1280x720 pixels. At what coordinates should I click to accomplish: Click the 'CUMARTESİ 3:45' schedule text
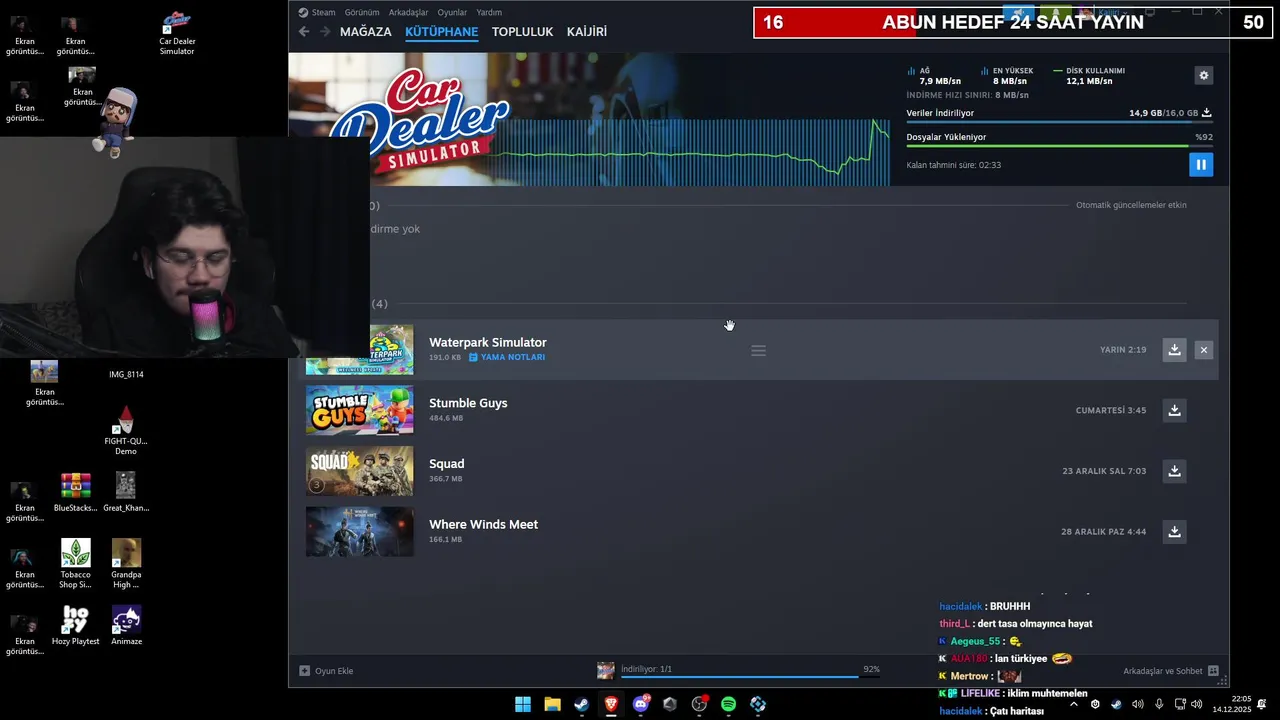tap(1111, 410)
